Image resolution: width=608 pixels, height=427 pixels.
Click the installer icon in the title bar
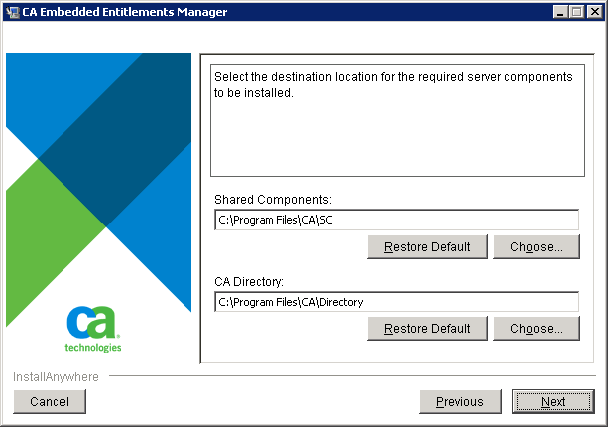pyautogui.click(x=12, y=12)
